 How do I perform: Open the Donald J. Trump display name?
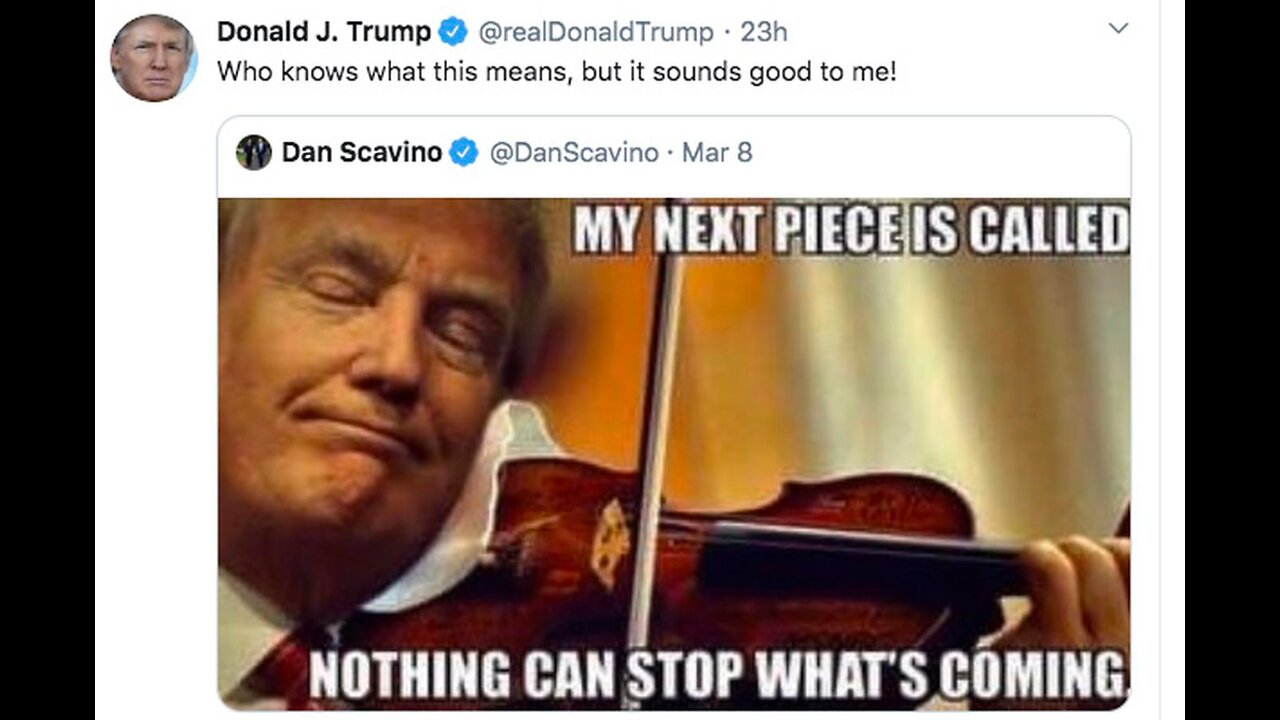[323, 32]
